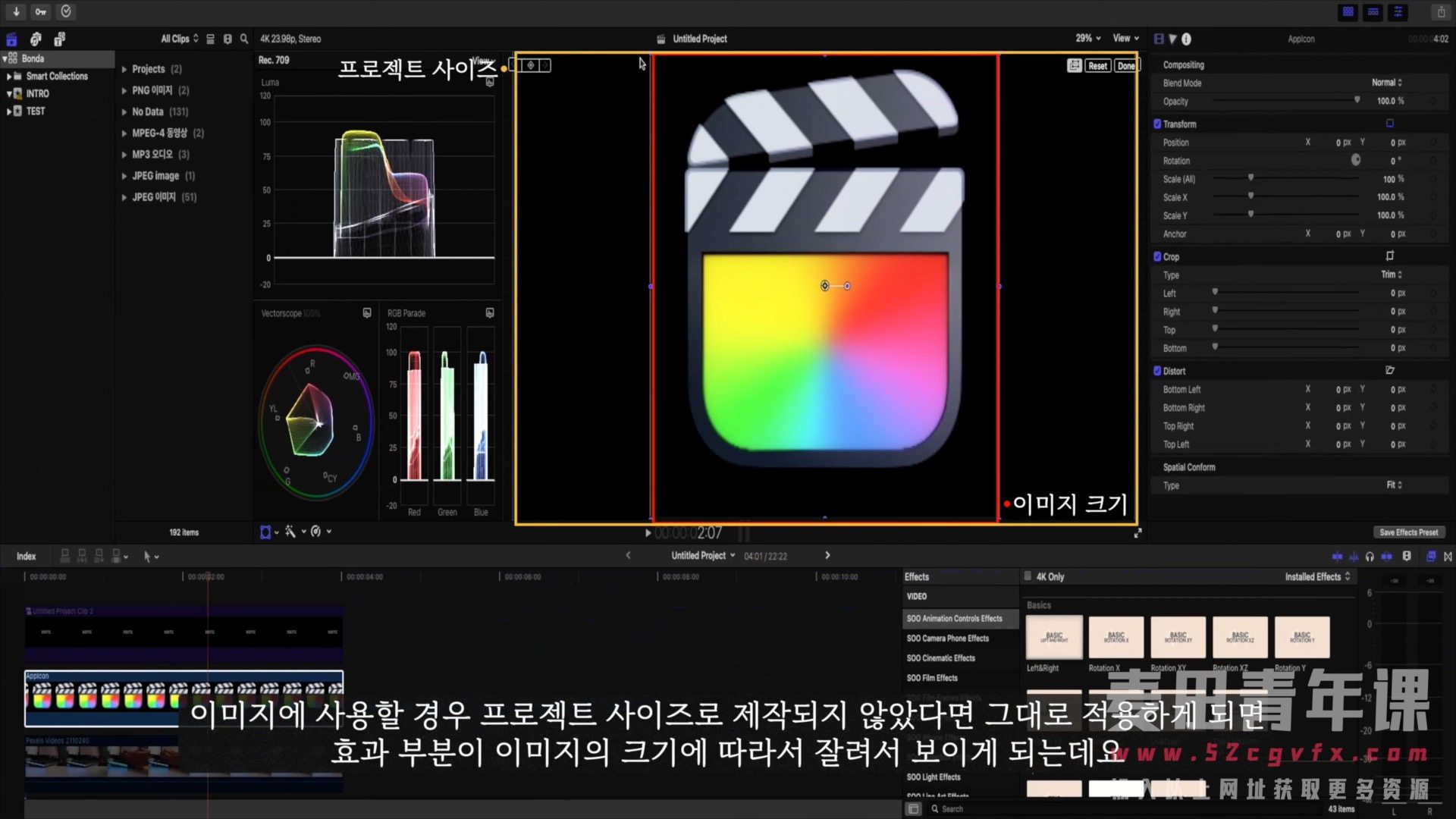The height and width of the screenshot is (819, 1456).
Task: Disable the Crop checkbox
Action: (x=1157, y=256)
